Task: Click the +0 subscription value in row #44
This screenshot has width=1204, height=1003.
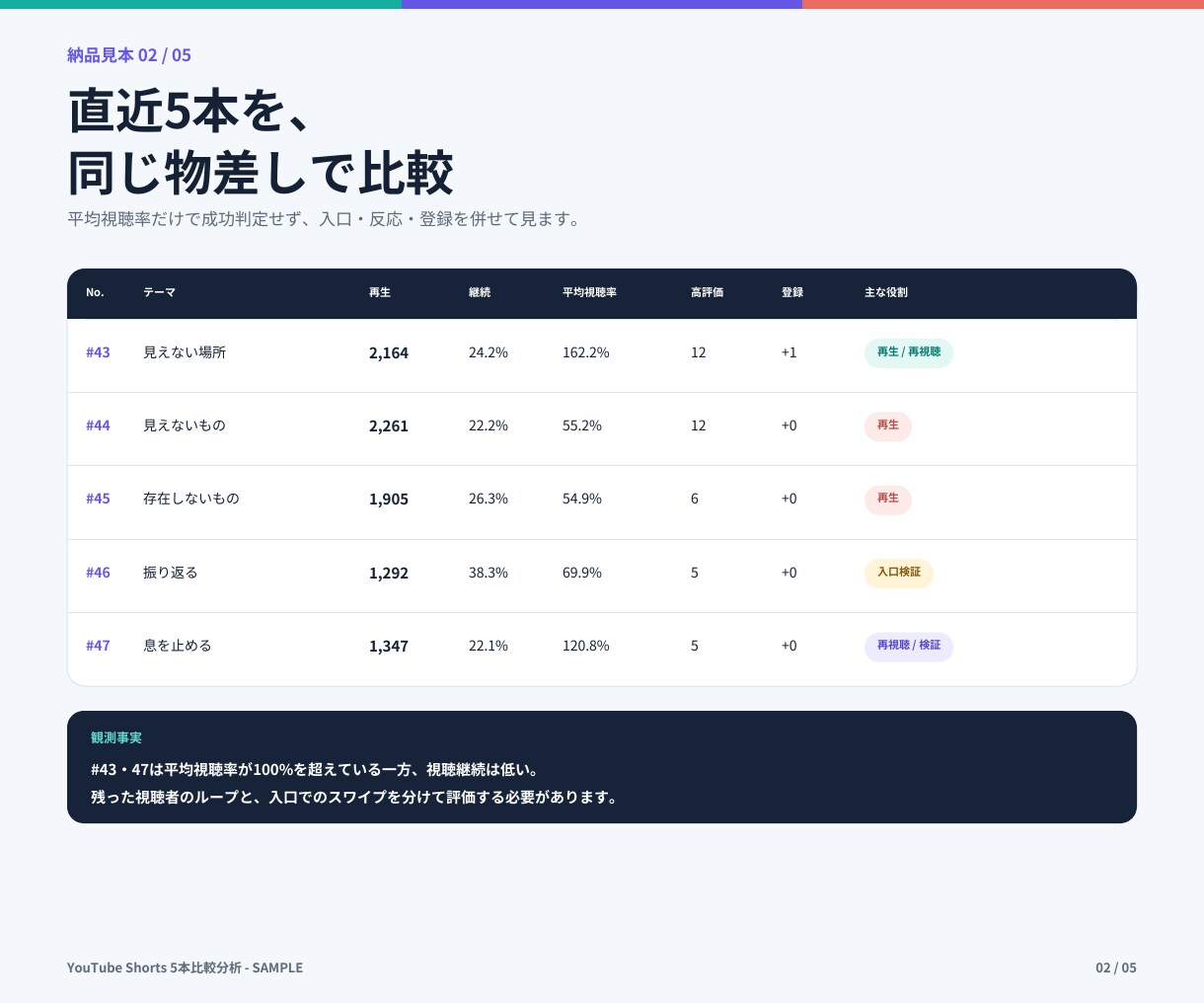Action: [x=790, y=425]
